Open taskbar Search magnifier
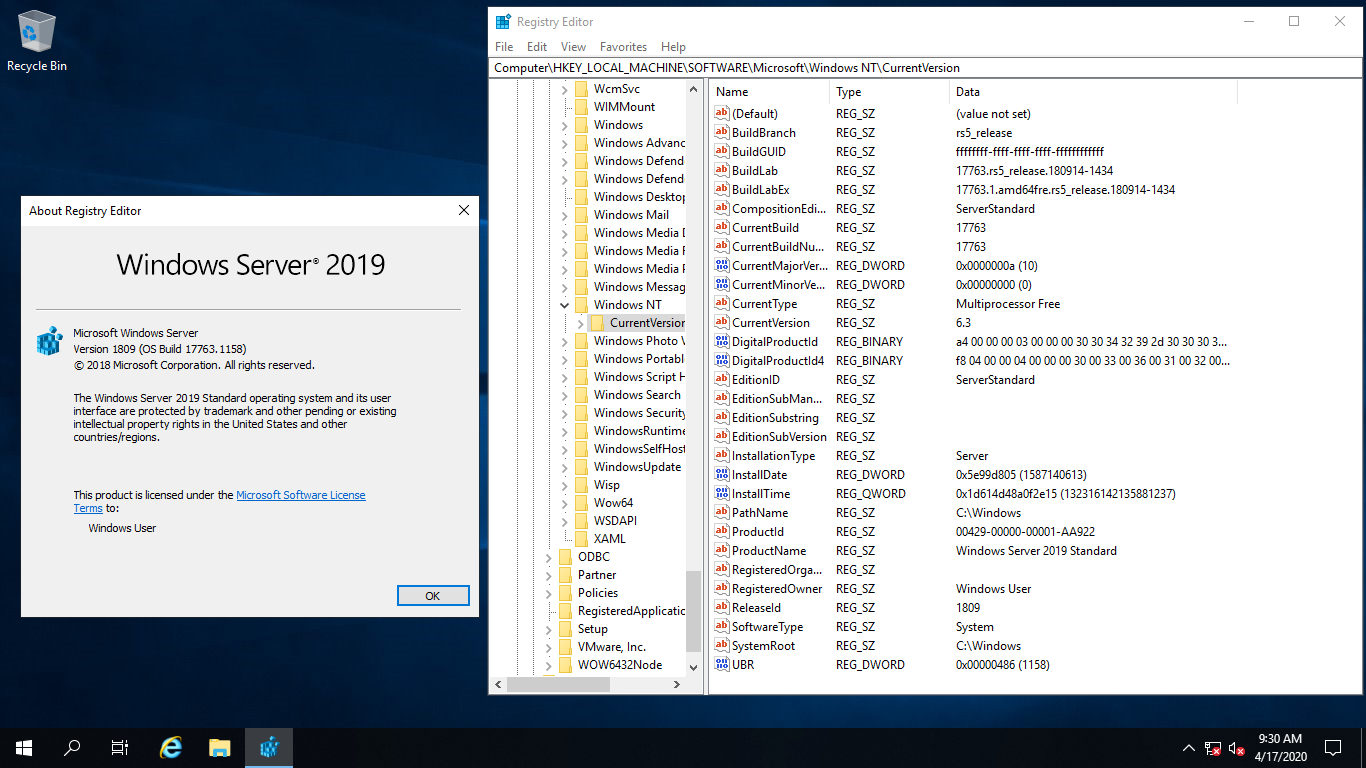1366x768 pixels. coord(72,747)
